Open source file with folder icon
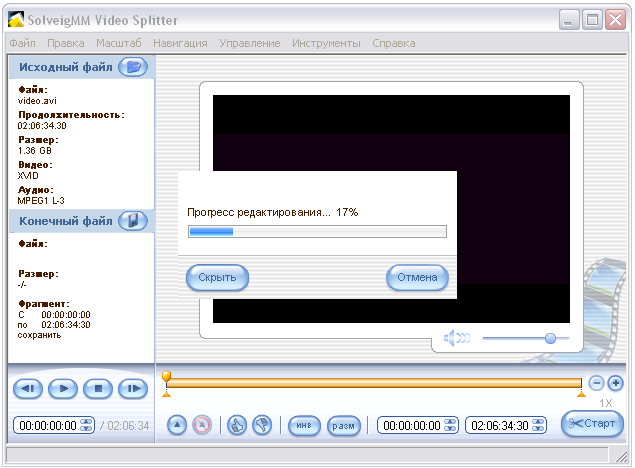This screenshot has width=635, height=468. tap(133, 67)
